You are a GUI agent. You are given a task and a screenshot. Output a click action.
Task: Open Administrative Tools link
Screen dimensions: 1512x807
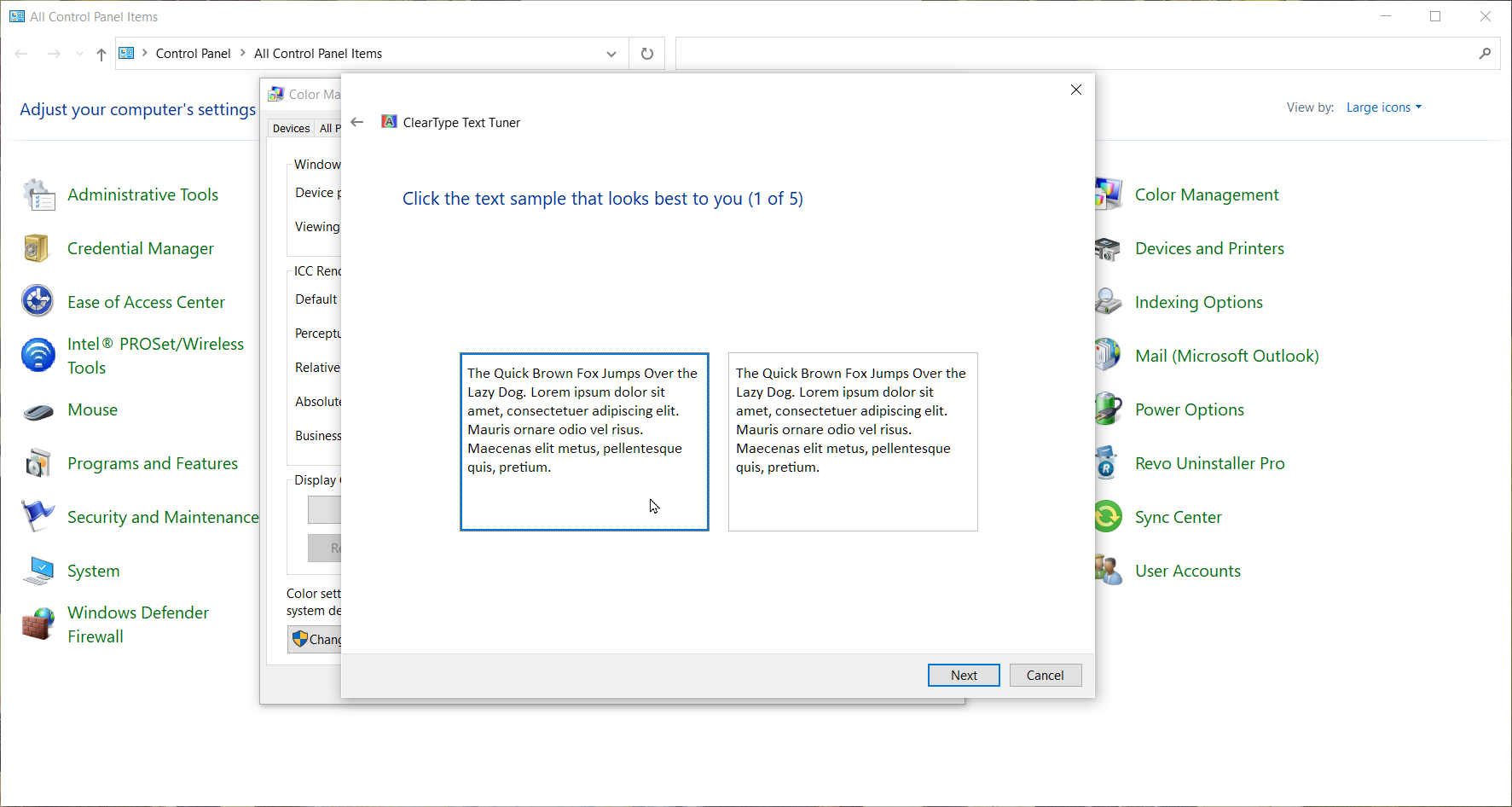(143, 195)
